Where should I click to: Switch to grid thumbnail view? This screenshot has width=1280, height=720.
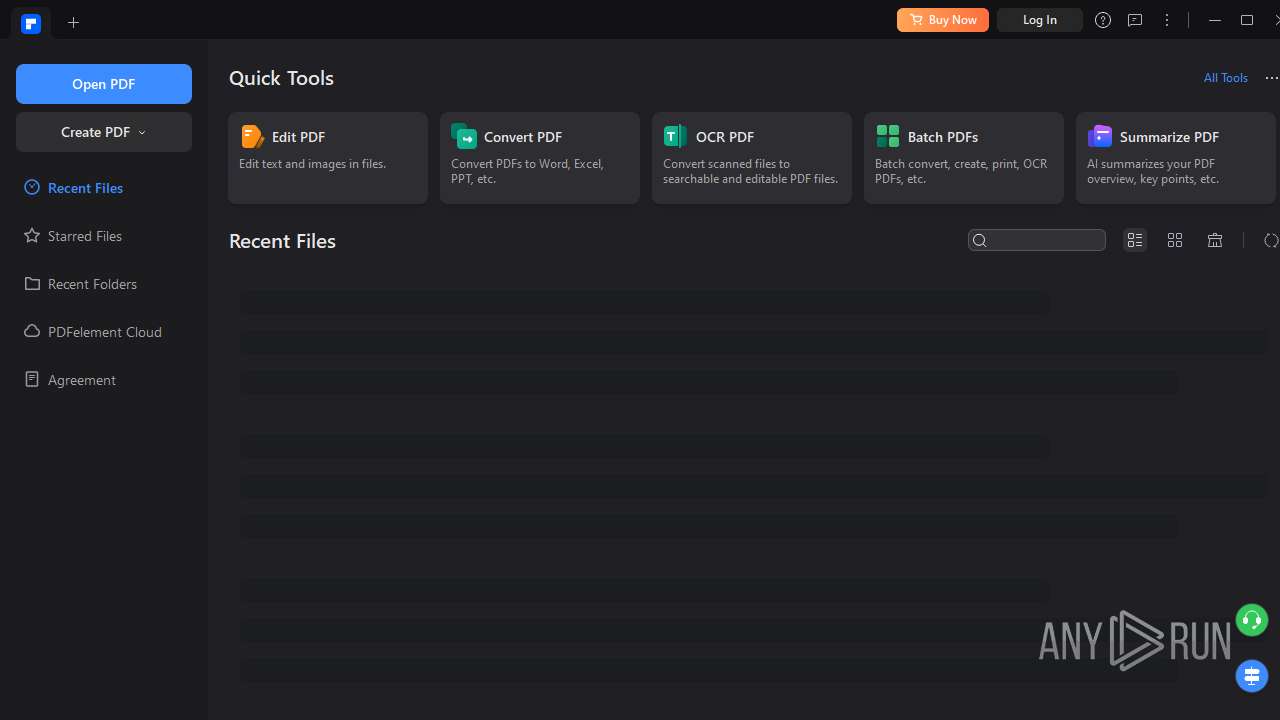(x=1175, y=240)
